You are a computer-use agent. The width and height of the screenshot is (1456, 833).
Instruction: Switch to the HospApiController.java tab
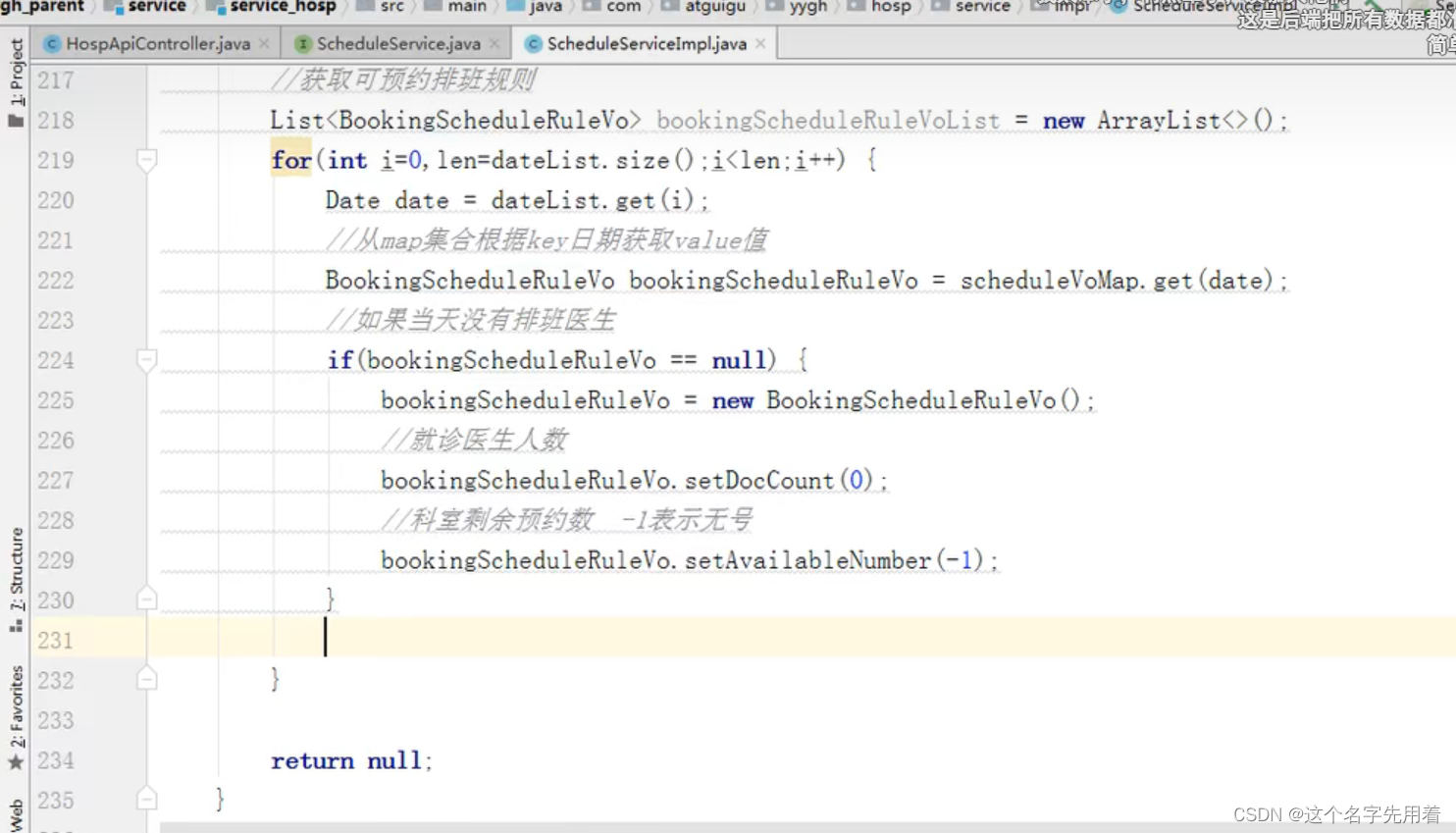pyautogui.click(x=158, y=43)
